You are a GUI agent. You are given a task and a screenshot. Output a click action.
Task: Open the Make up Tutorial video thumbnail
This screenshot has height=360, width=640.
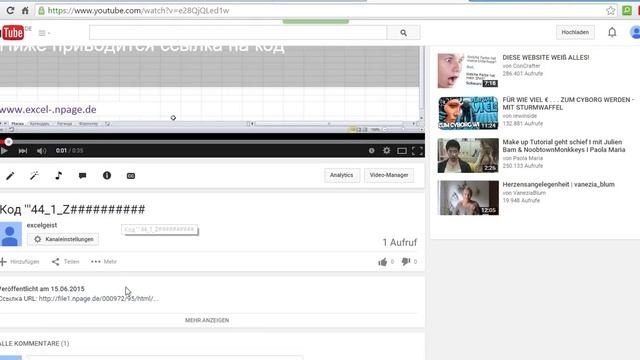click(x=468, y=156)
